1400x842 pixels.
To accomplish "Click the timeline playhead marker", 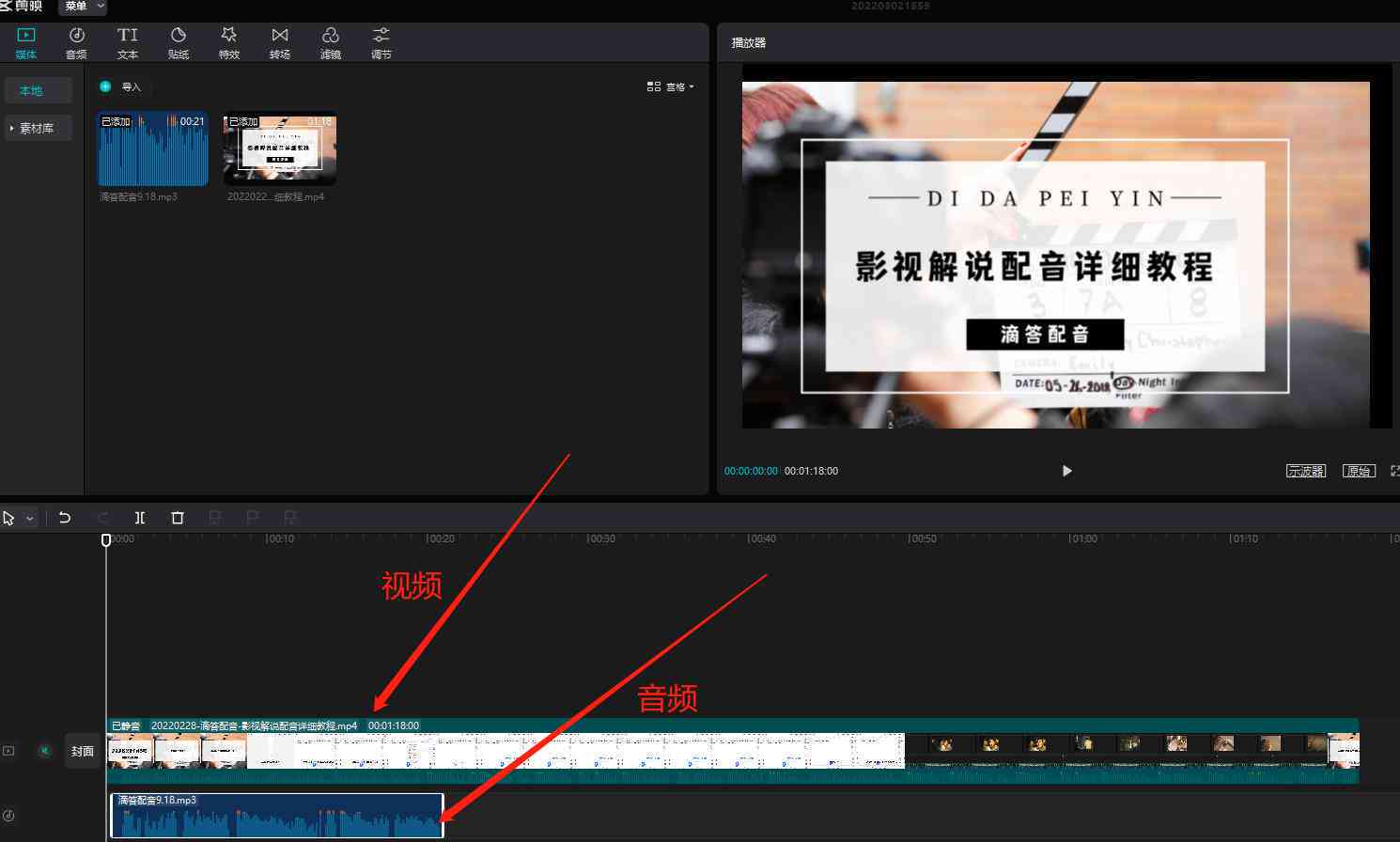I will tap(106, 539).
